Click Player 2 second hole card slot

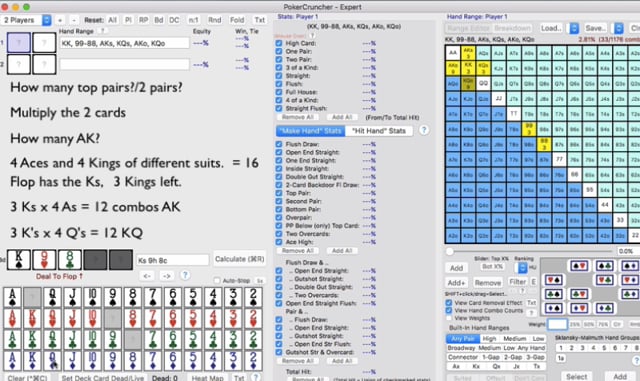[x=44, y=64]
